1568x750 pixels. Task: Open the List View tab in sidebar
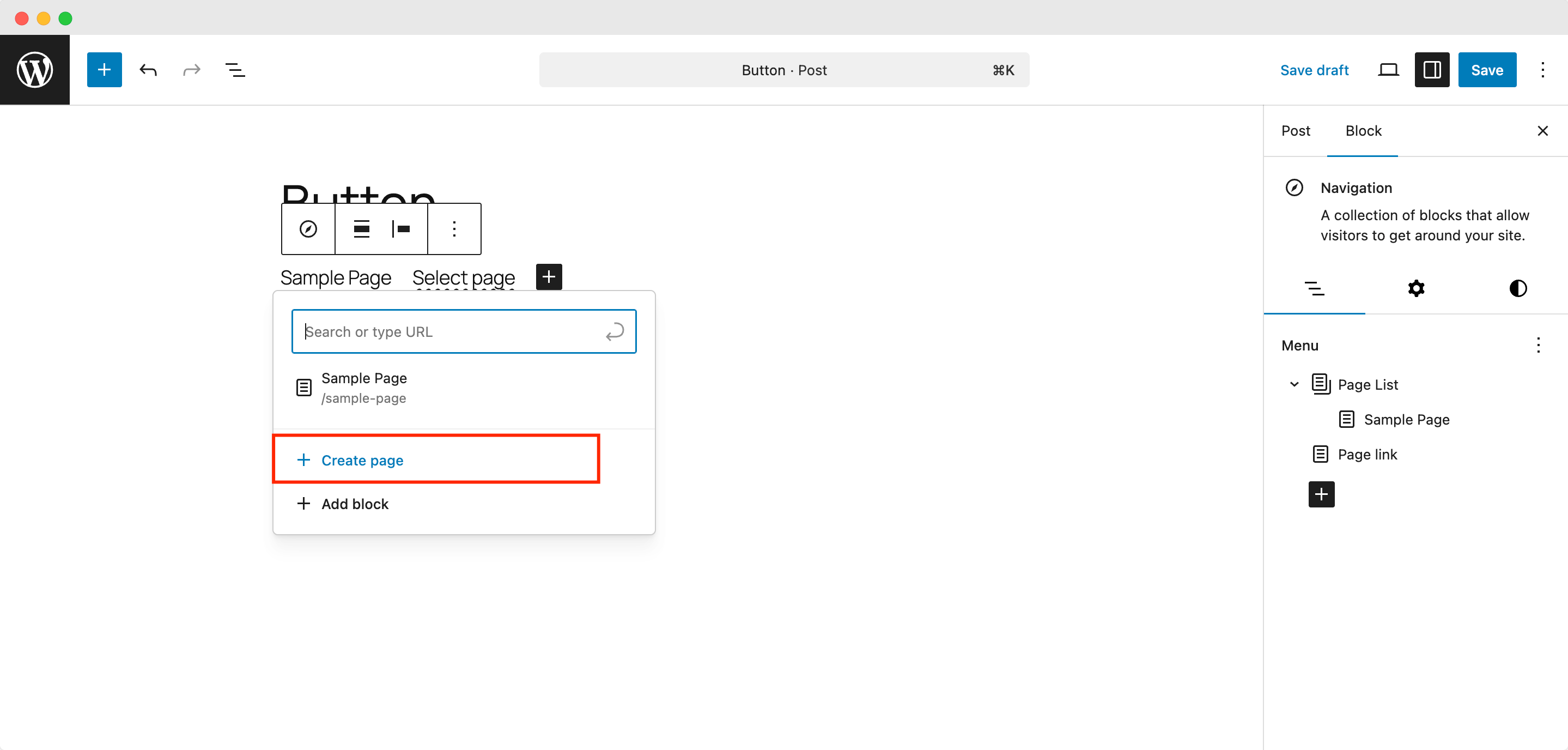pyautogui.click(x=1314, y=288)
